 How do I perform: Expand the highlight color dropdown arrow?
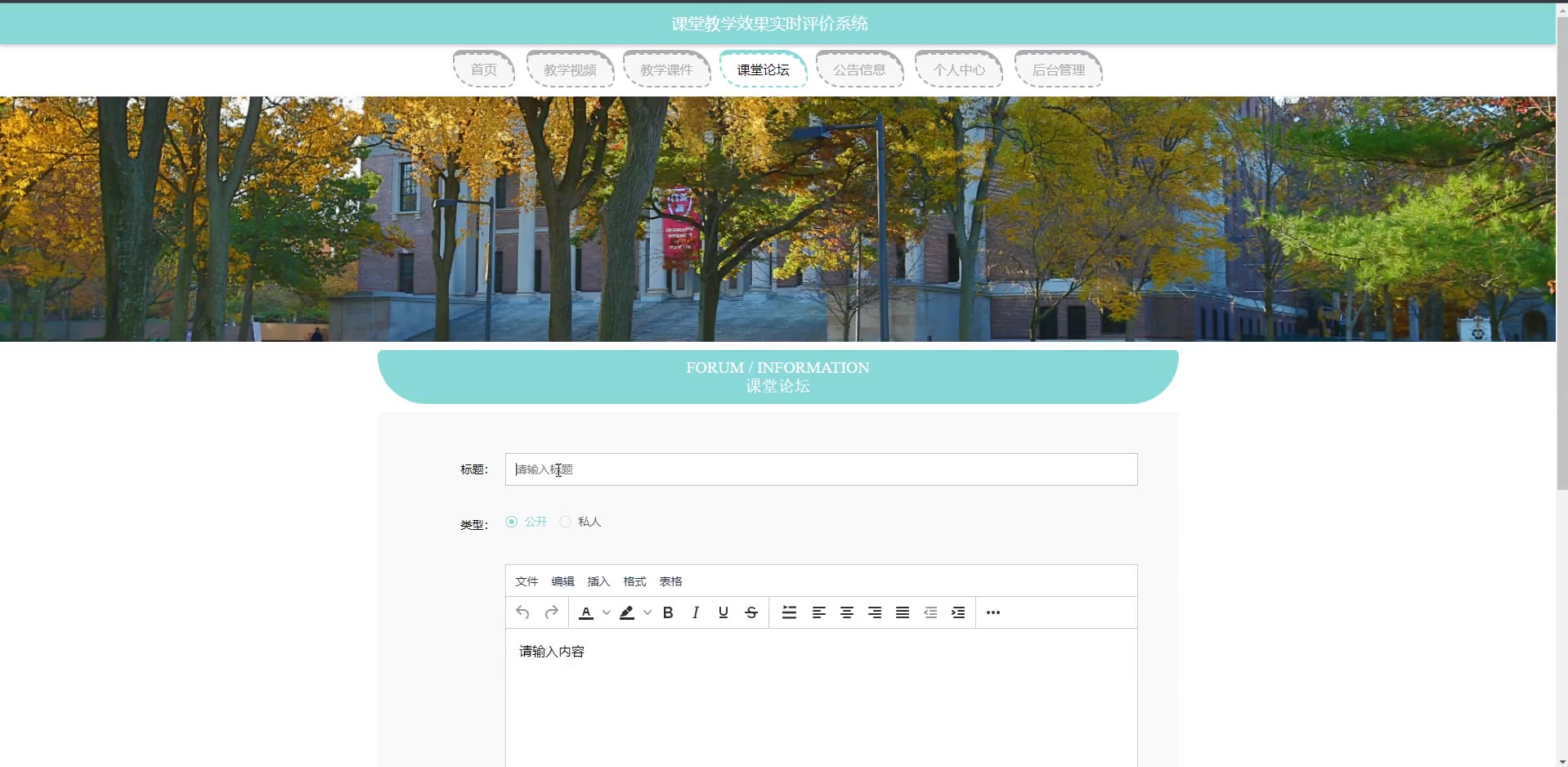(647, 612)
